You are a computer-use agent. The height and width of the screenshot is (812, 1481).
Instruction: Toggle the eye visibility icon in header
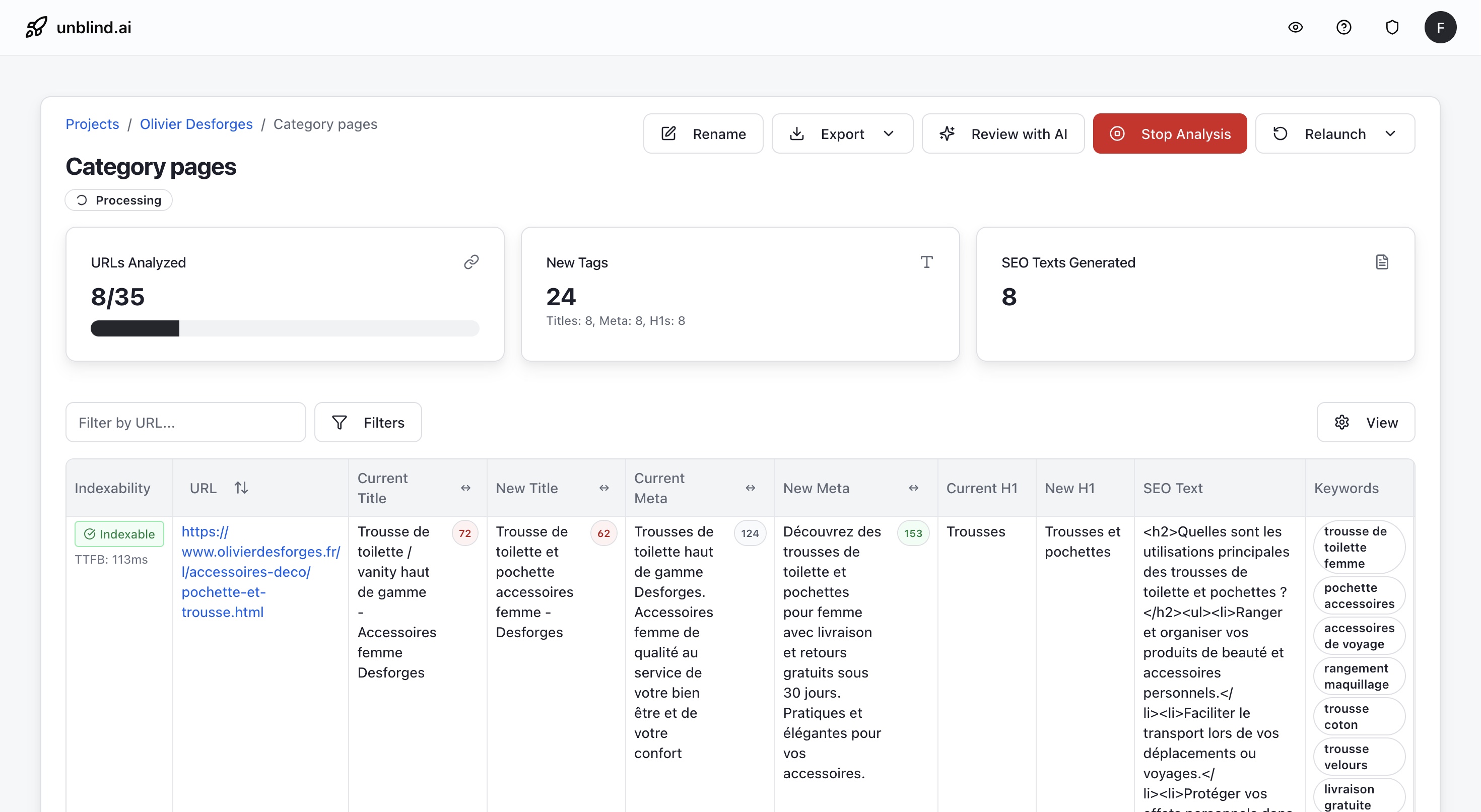pos(1295,27)
